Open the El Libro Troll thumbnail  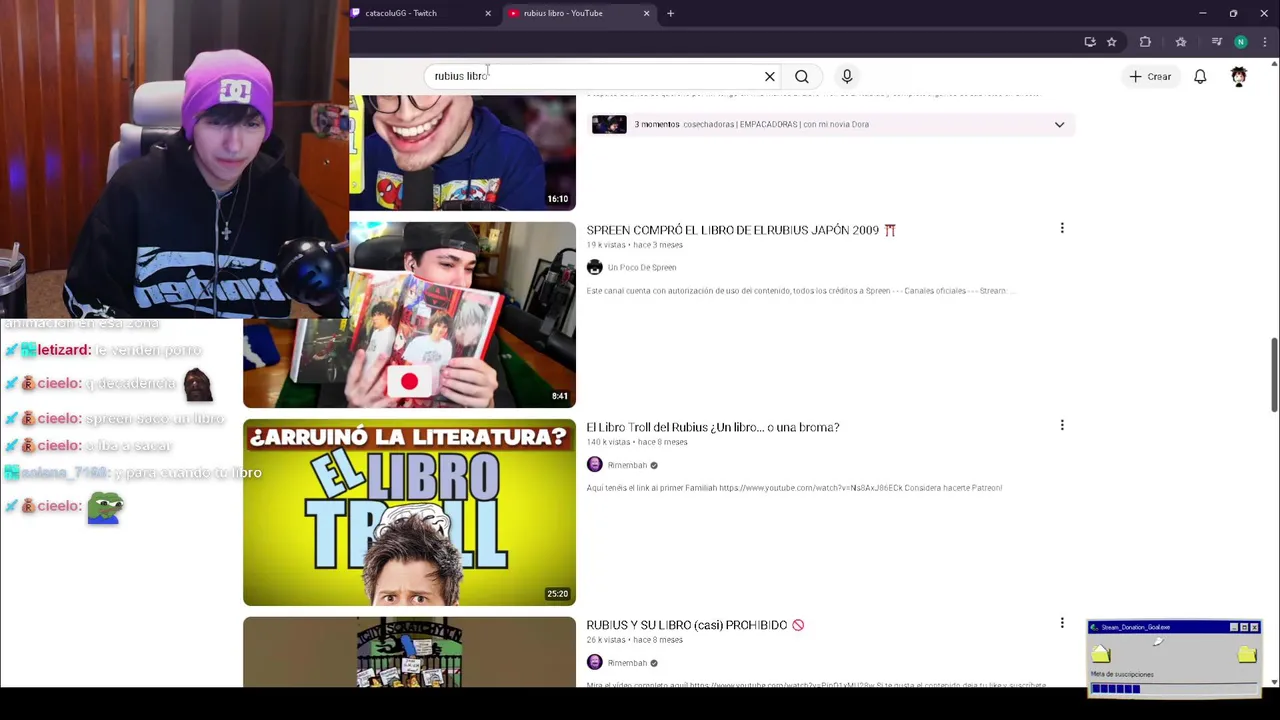coord(409,512)
